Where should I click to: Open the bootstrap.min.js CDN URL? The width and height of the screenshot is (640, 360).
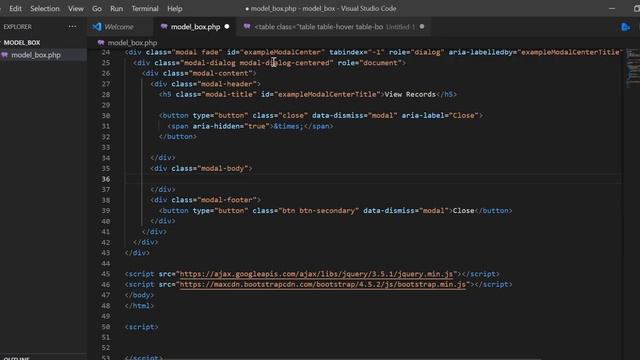[322, 284]
